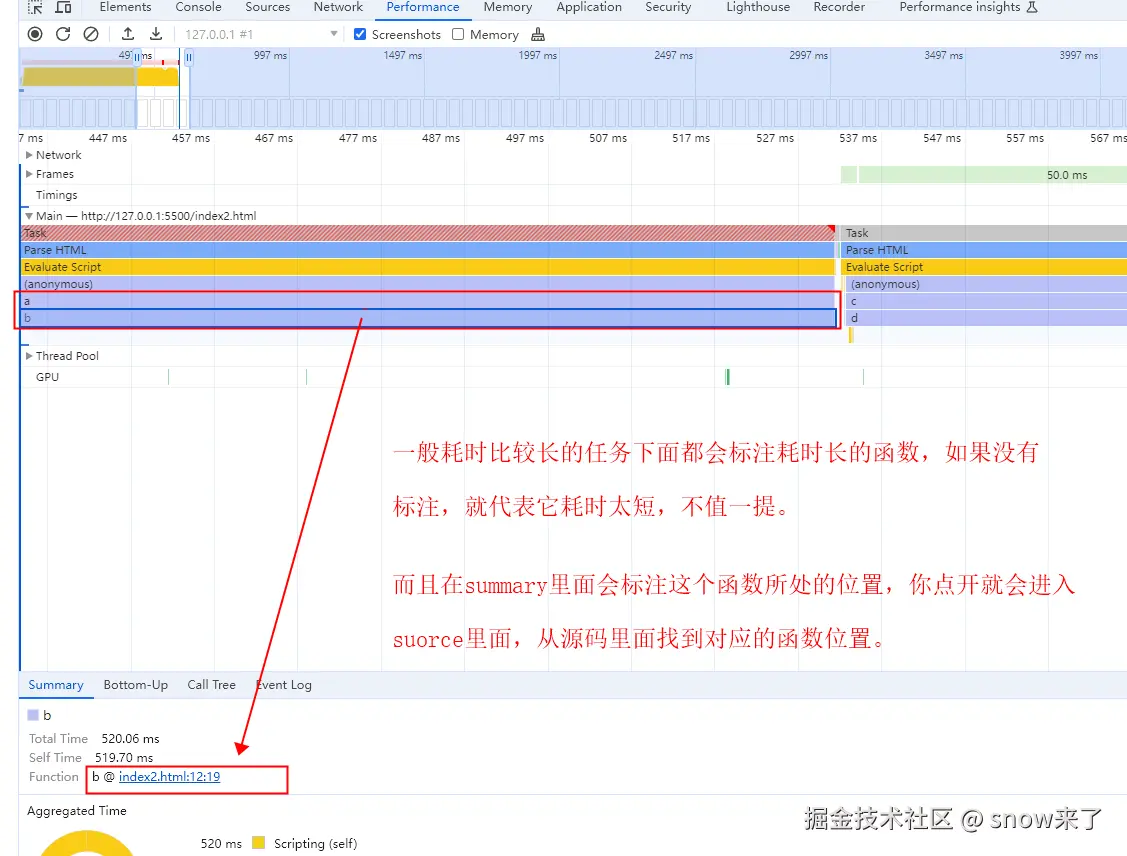
Task: Open the 127.0.0.1 #1 recording dropdown
Action: 260,34
